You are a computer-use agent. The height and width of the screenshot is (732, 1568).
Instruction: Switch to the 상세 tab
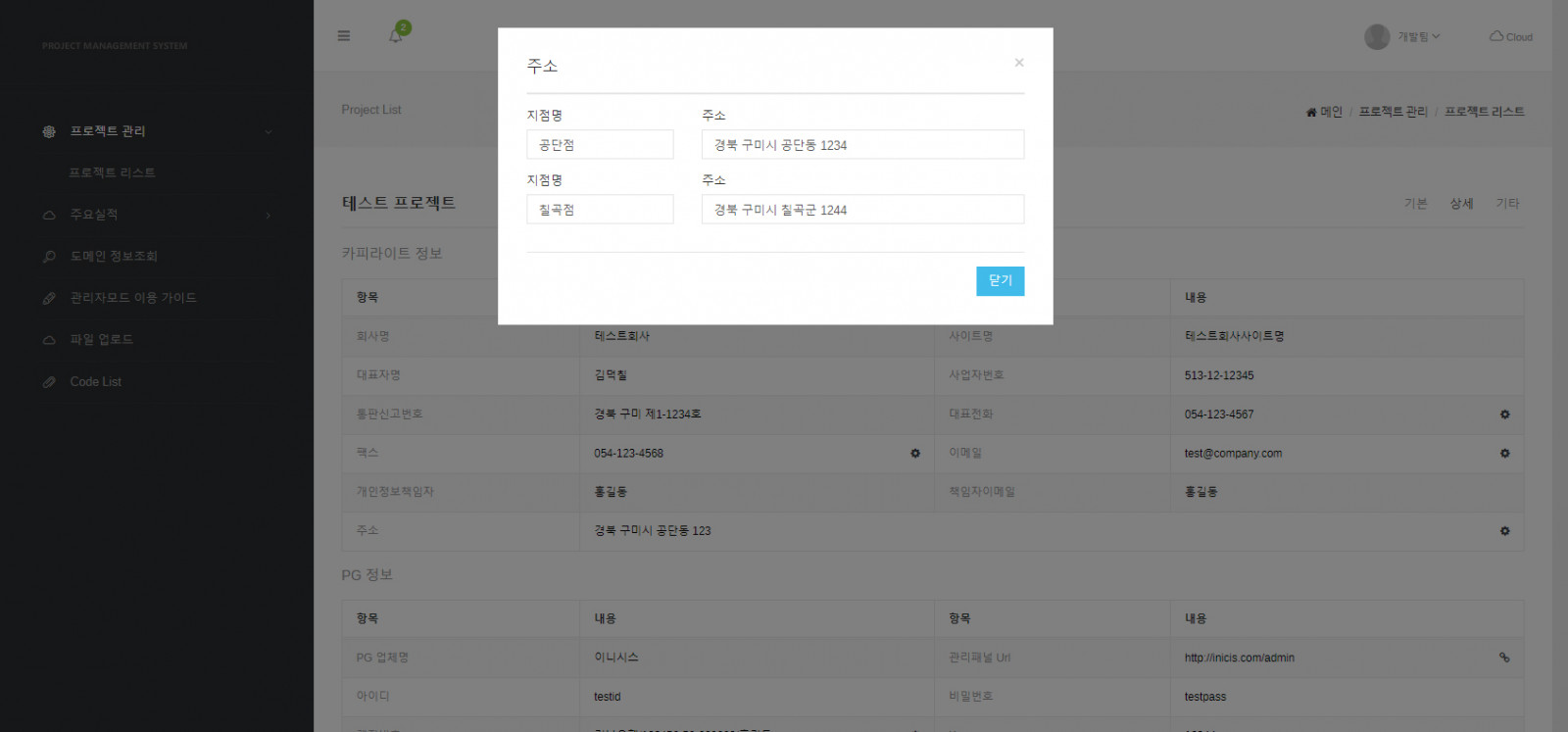coord(1461,204)
